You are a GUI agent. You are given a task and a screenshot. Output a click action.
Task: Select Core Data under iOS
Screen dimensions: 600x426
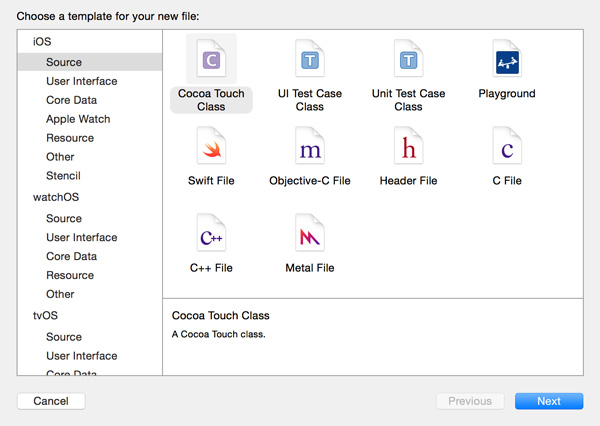[x=90, y=100]
